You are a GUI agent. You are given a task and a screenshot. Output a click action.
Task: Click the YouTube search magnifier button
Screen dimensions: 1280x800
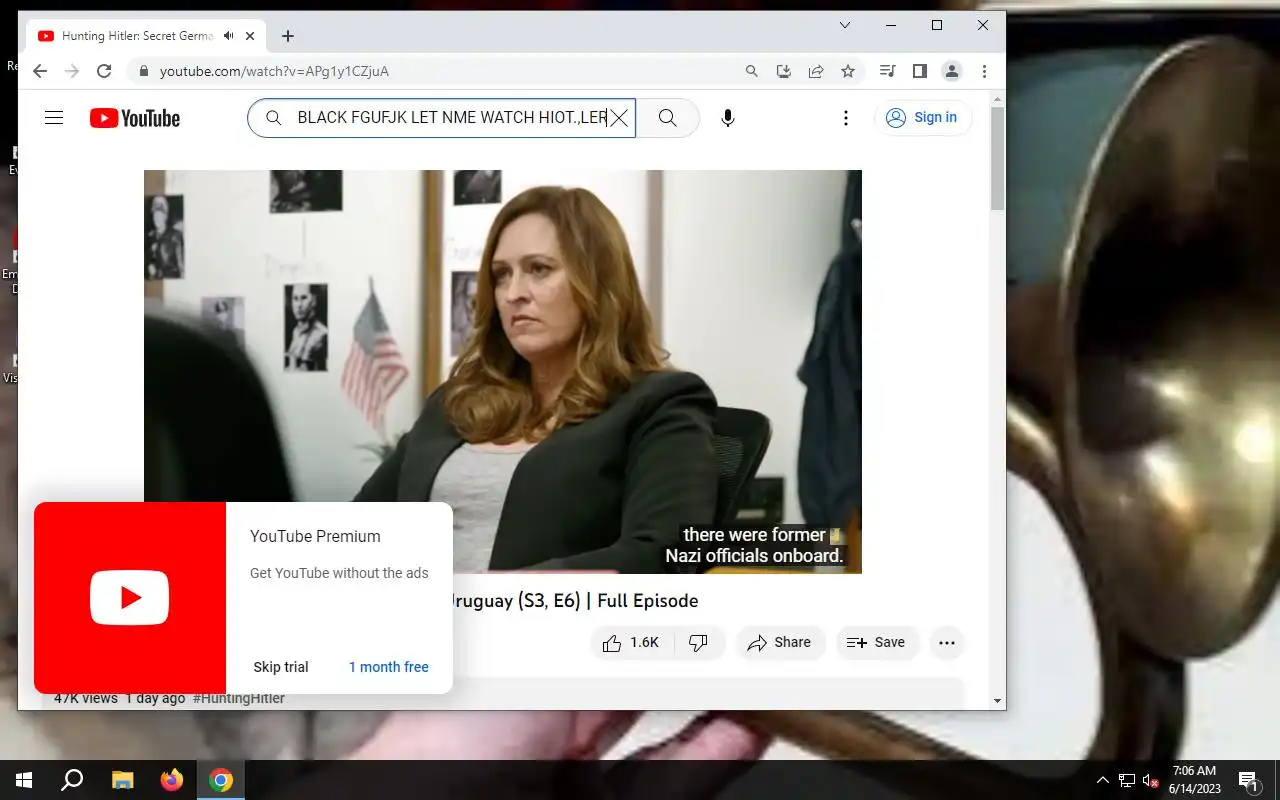(668, 118)
